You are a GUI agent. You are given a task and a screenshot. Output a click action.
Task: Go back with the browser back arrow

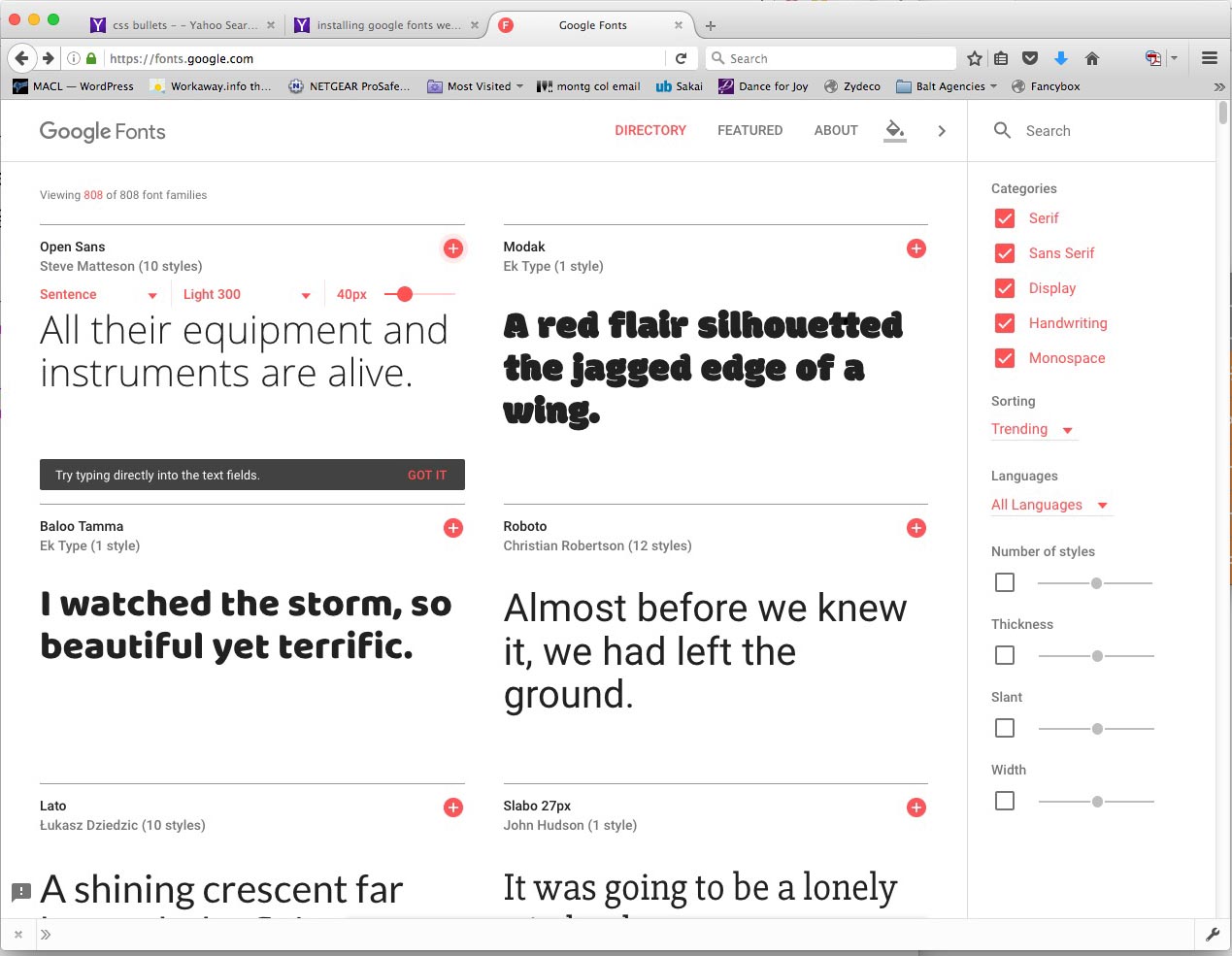pyautogui.click(x=21, y=58)
